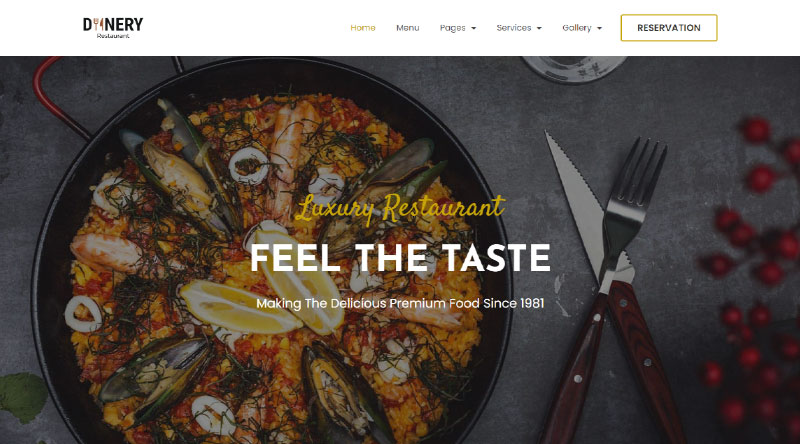Expand the Gallery dropdown caret

point(599,28)
